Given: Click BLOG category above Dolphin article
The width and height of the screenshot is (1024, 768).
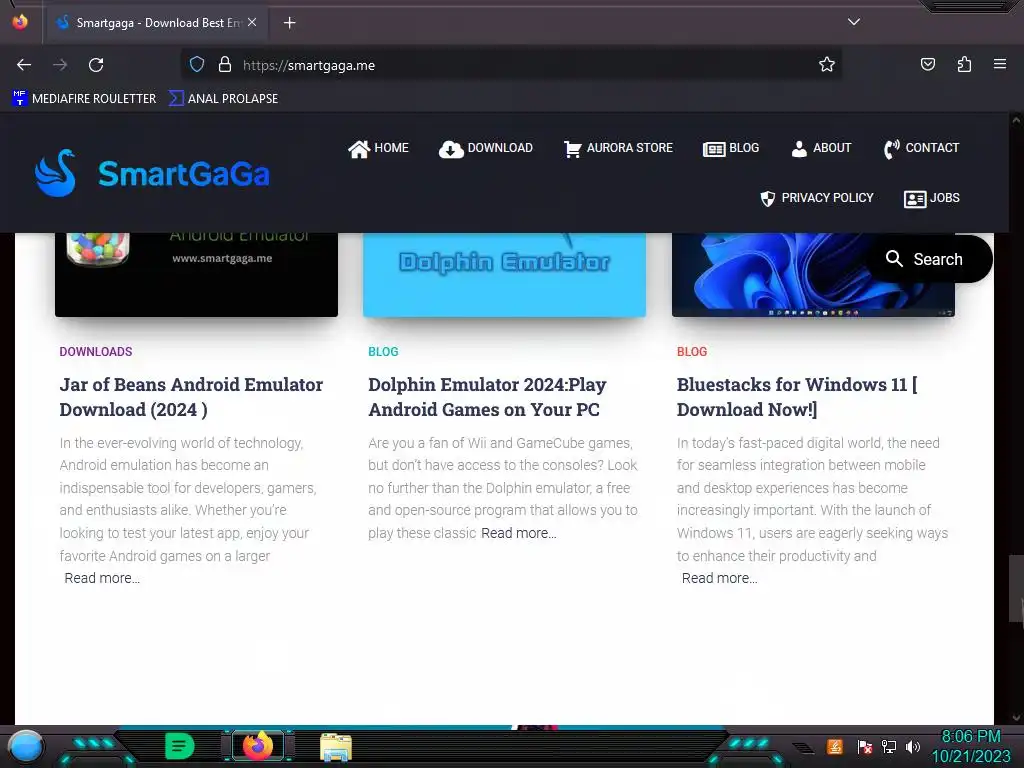Looking at the screenshot, I should (x=383, y=351).
